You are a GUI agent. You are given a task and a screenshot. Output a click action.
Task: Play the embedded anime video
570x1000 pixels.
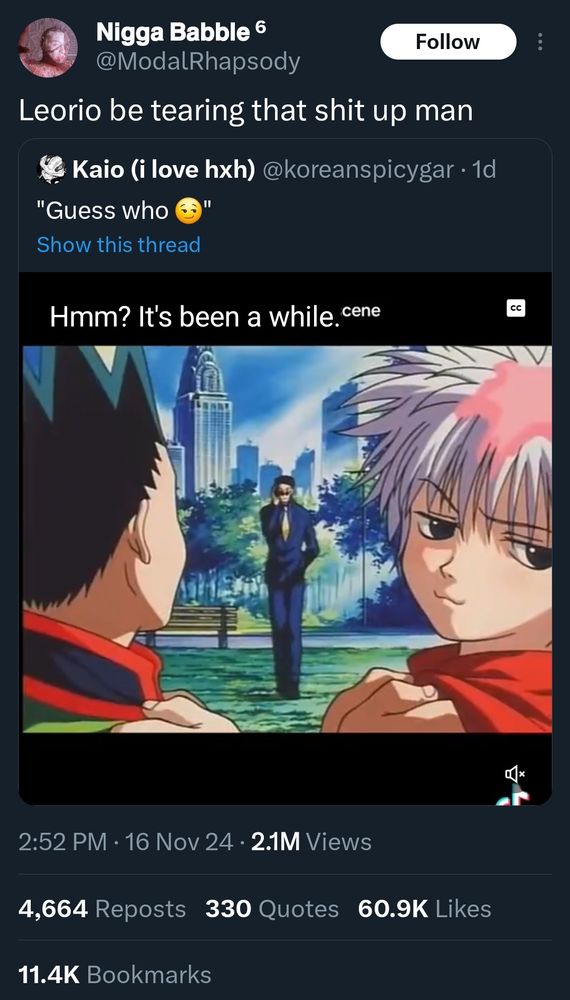pos(285,539)
